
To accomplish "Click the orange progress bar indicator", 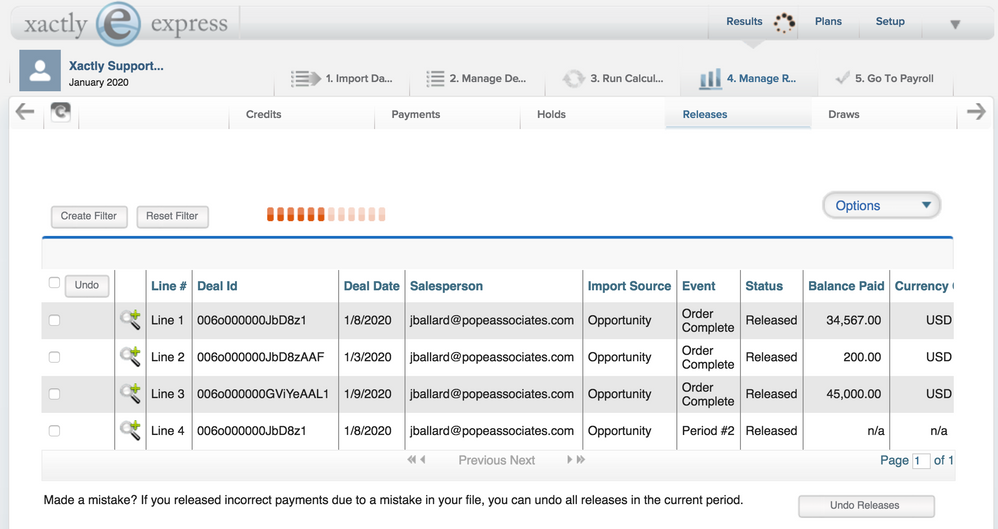I will (326, 214).
